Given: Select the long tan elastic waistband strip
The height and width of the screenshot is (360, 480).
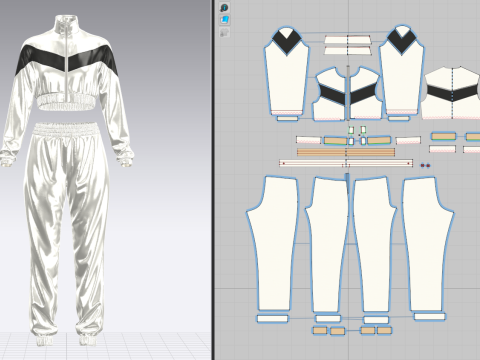Looking at the screenshot, I should (x=346, y=152).
